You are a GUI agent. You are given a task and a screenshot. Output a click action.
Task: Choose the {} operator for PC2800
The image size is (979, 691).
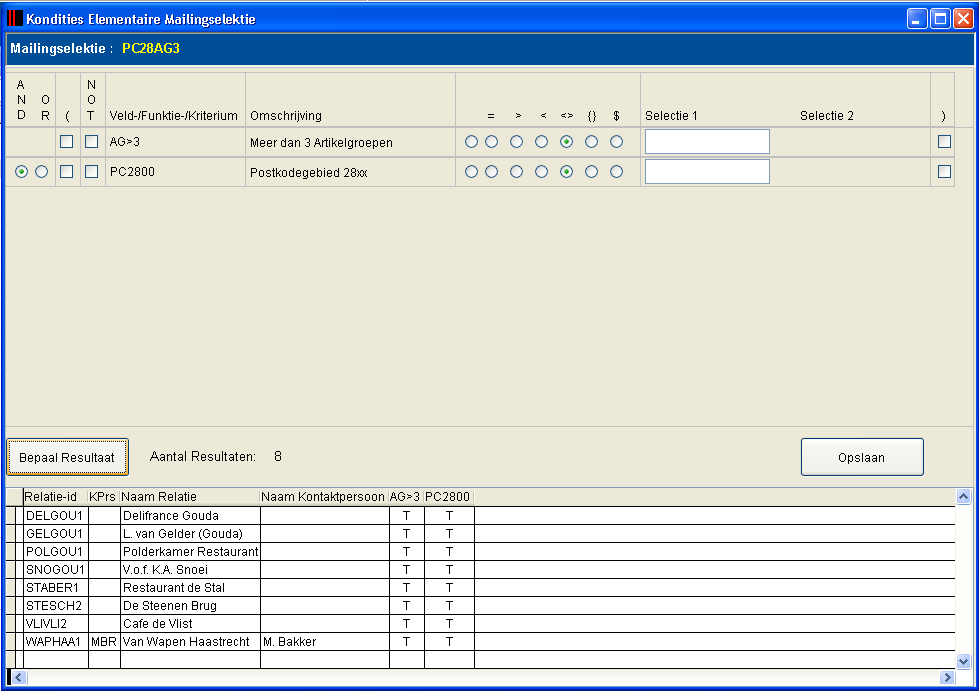[x=591, y=172]
